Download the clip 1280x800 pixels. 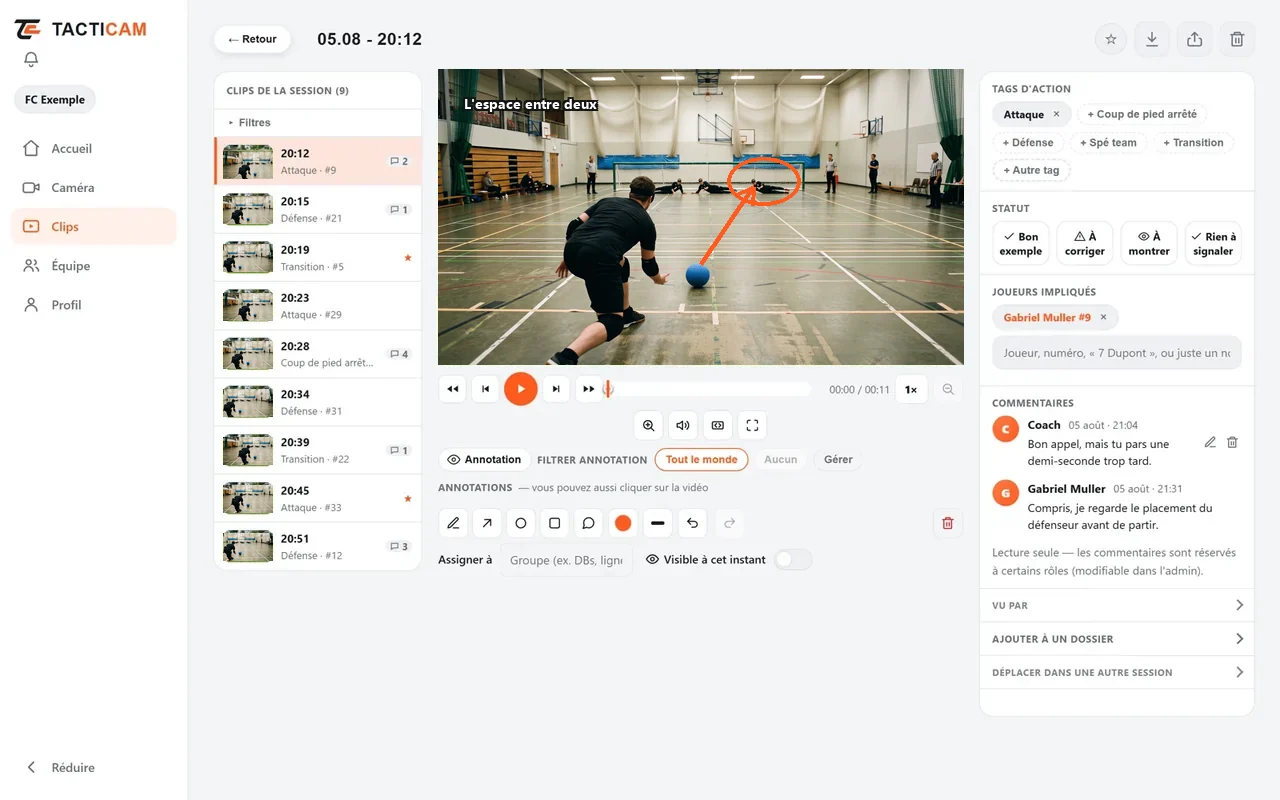[1152, 39]
